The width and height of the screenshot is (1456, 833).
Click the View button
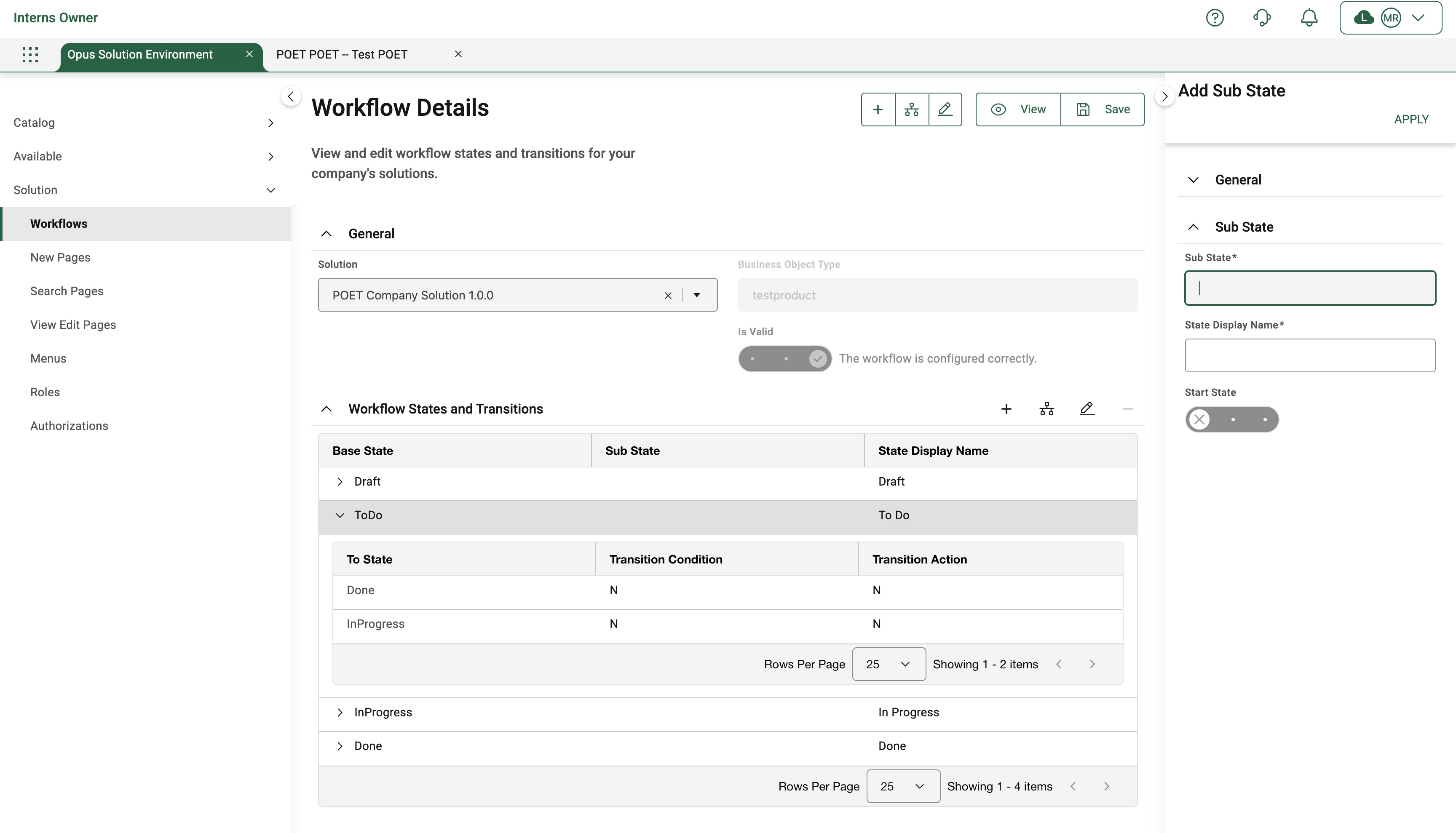[1017, 109]
